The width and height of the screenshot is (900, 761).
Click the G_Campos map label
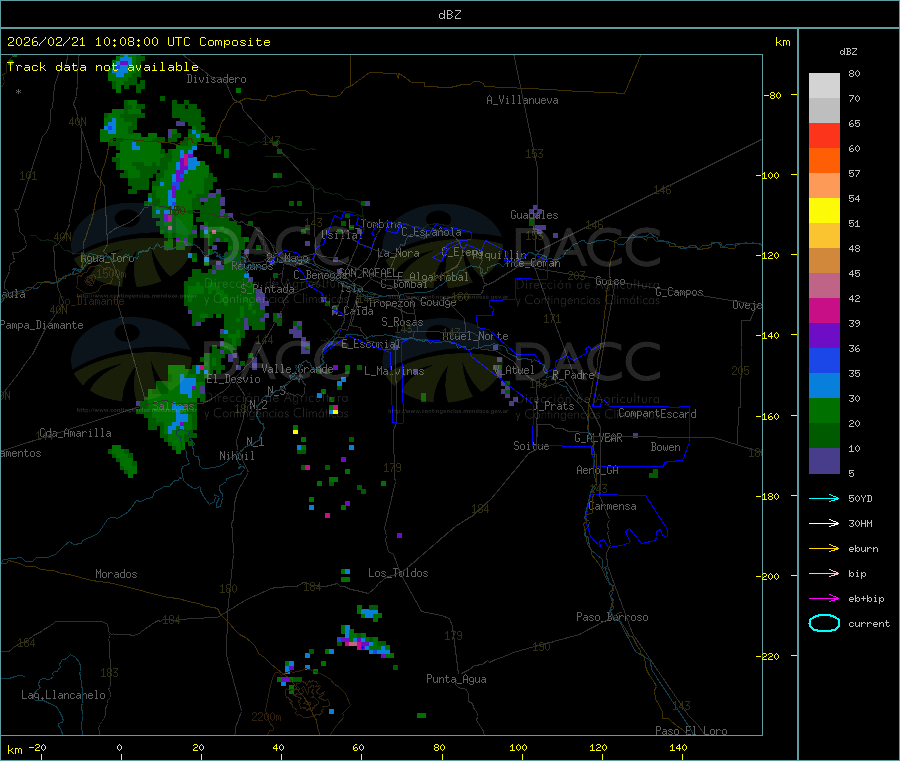pyautogui.click(x=680, y=292)
